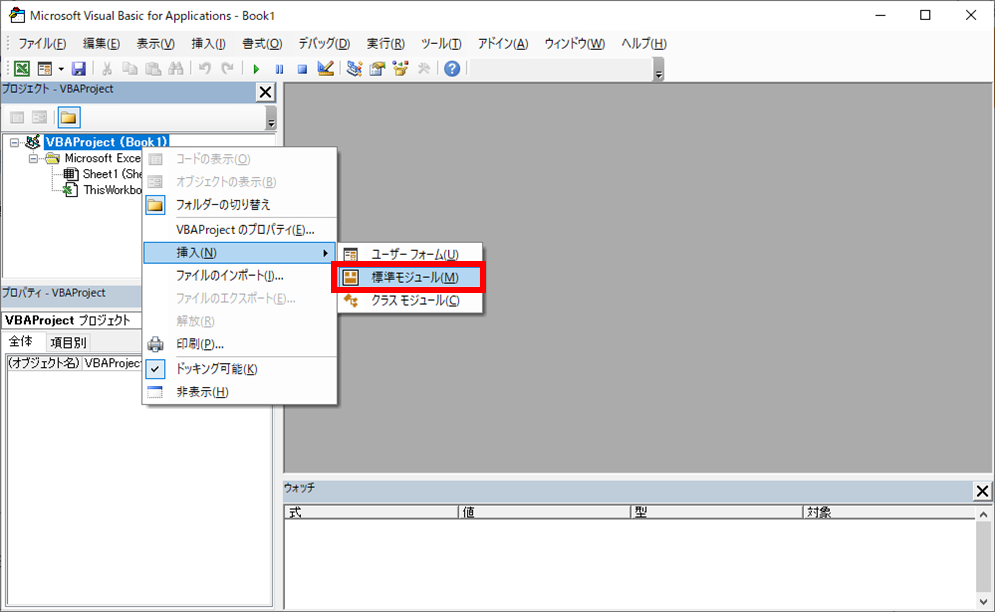Click watch window scrollbar up arrow
The width and height of the screenshot is (995, 612).
(x=984, y=514)
